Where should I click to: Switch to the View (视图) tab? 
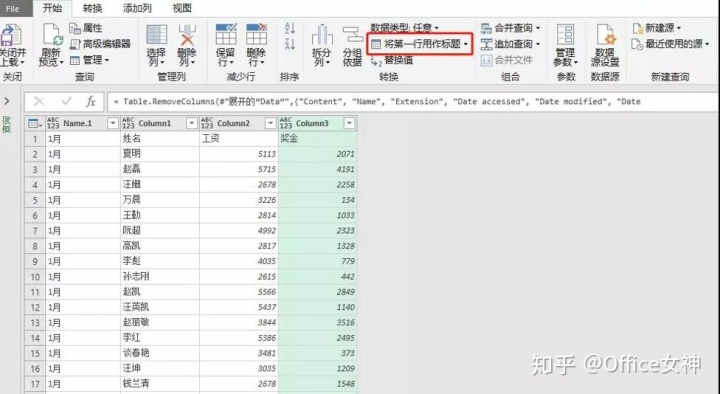click(182, 8)
